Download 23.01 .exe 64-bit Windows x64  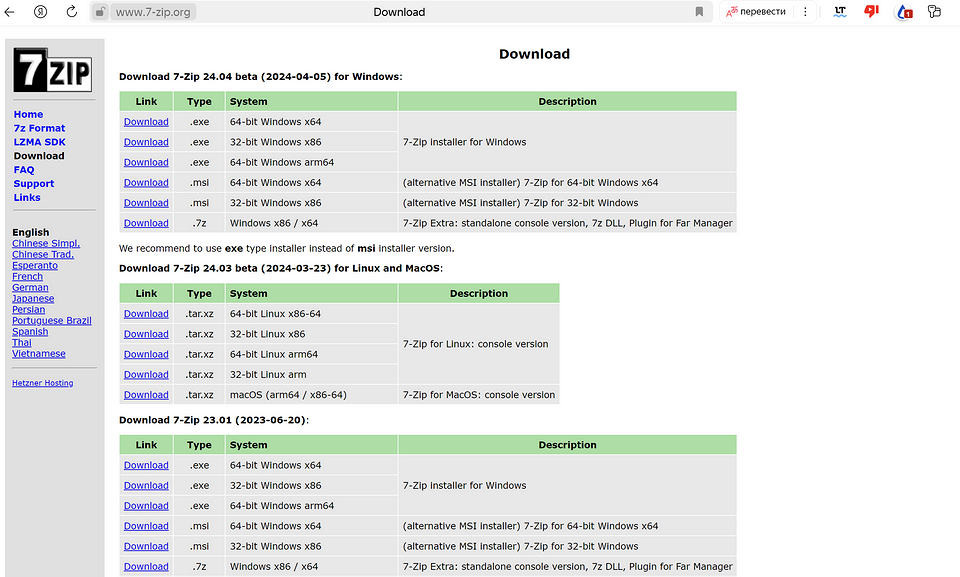pos(146,466)
